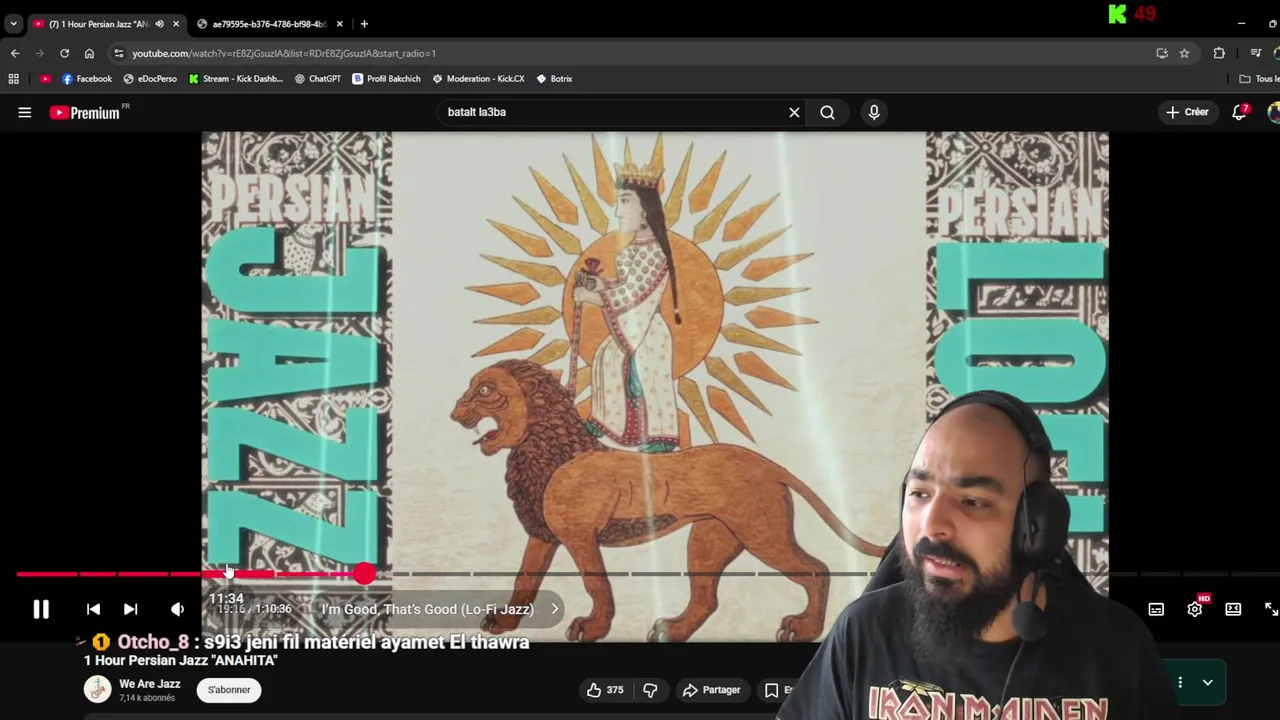Switch the player to theater mode

click(x=1233, y=609)
